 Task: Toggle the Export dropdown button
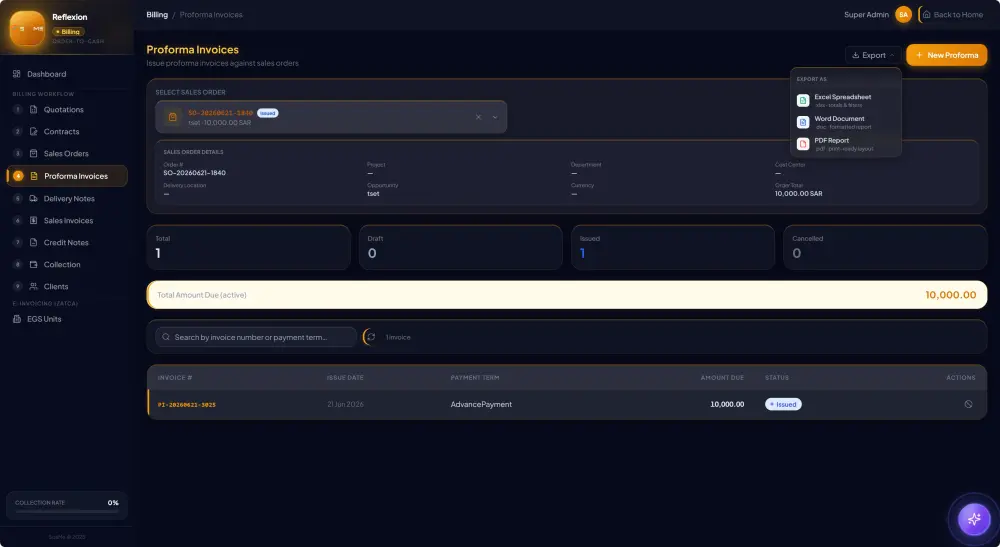pyautogui.click(x=873, y=55)
